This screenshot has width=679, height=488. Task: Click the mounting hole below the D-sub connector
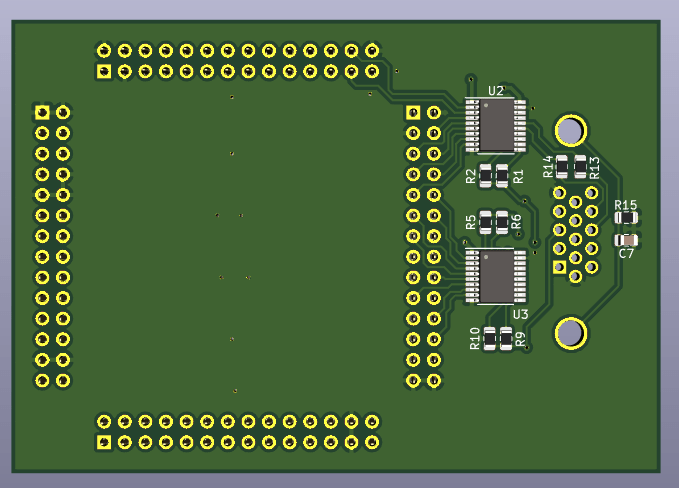coord(570,333)
